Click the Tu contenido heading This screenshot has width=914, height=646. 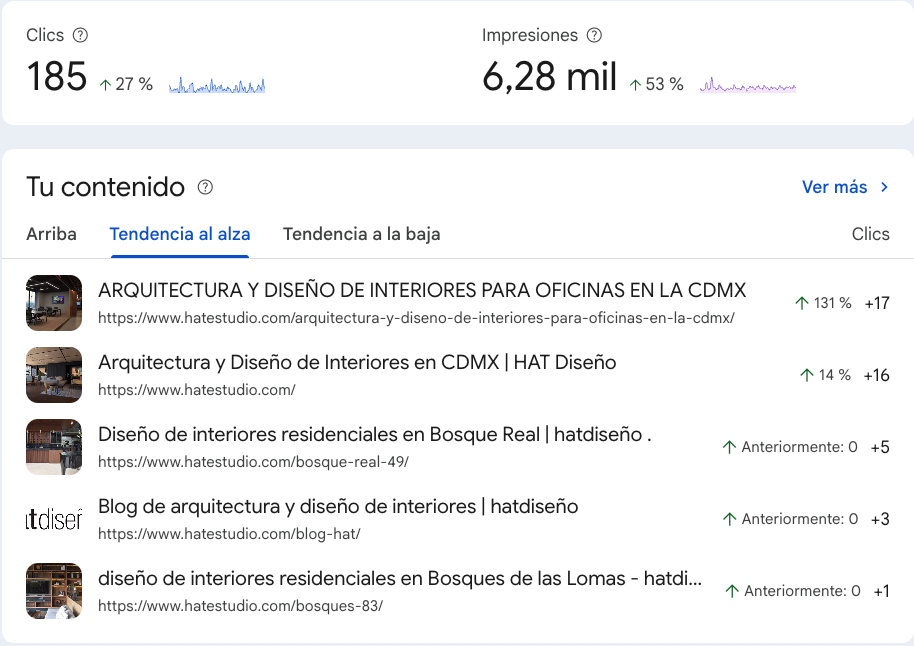tap(106, 187)
